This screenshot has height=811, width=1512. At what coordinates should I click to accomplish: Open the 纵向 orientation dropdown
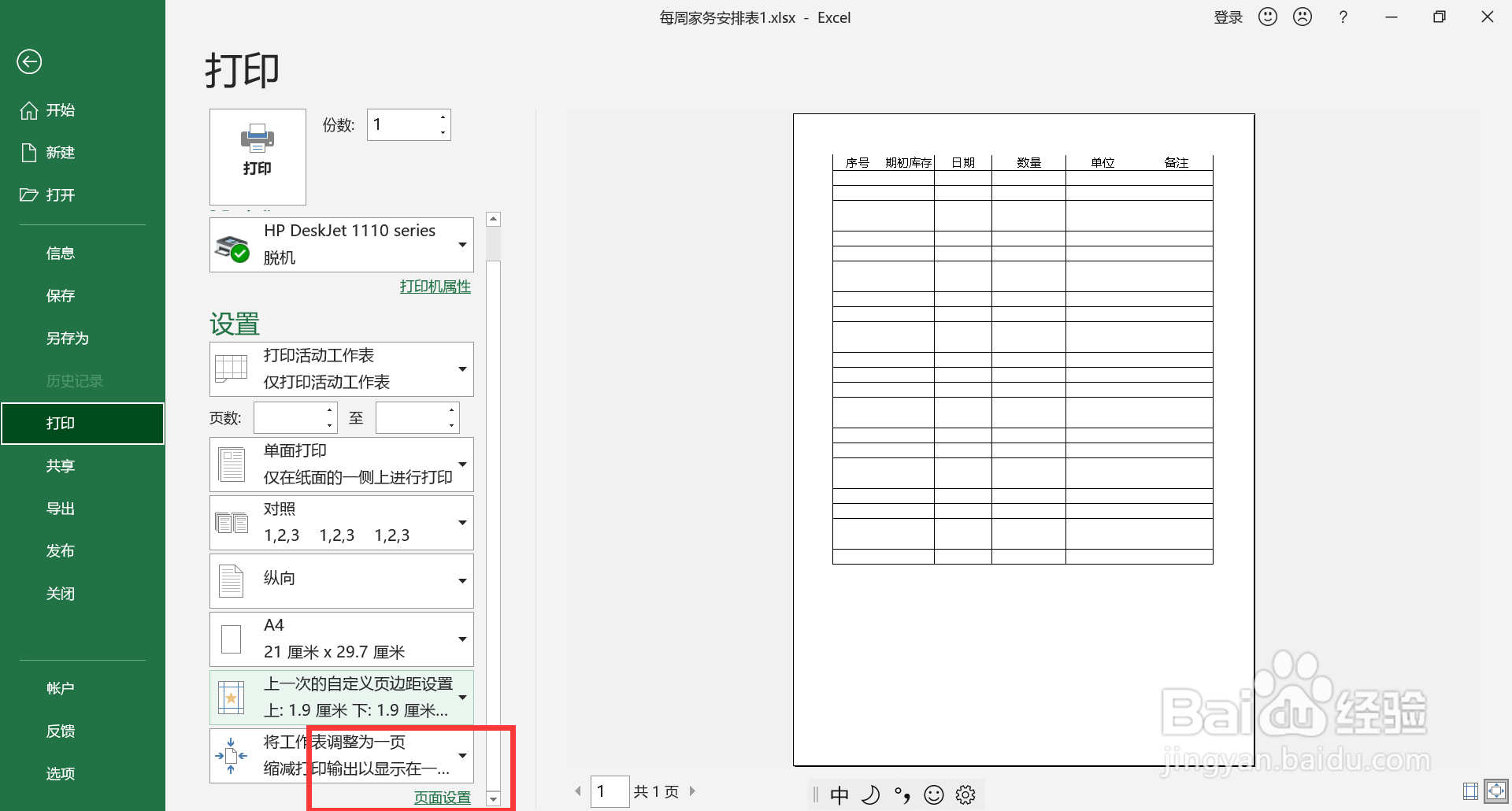463,580
